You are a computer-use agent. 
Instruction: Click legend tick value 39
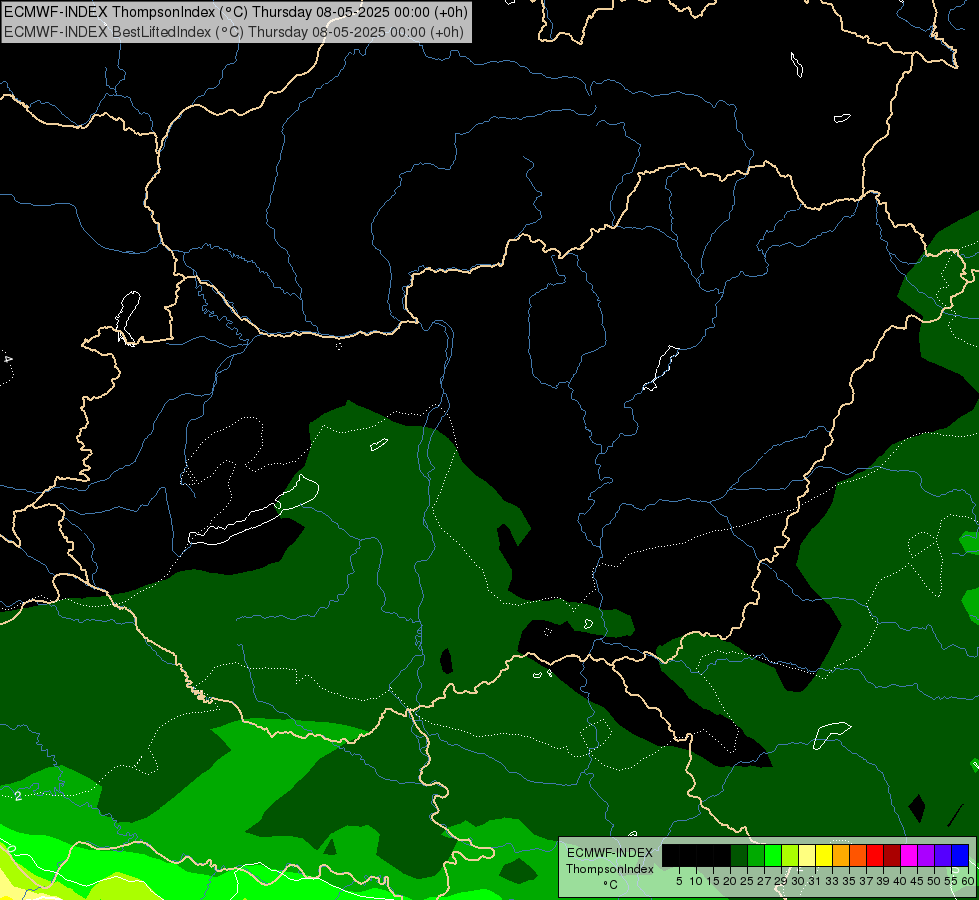[883, 881]
